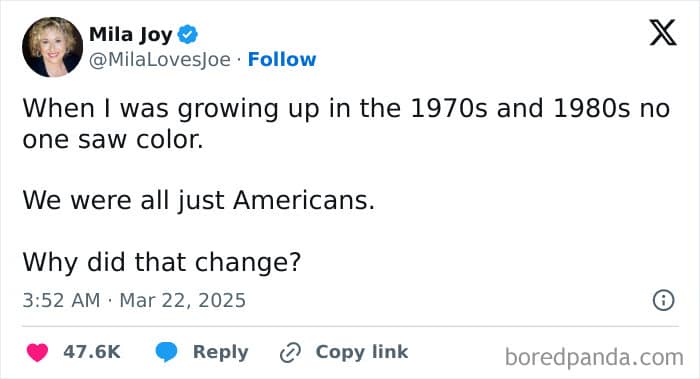Open the circled info icon near the date
Viewport: 700px width, 379px height.
coord(663,300)
